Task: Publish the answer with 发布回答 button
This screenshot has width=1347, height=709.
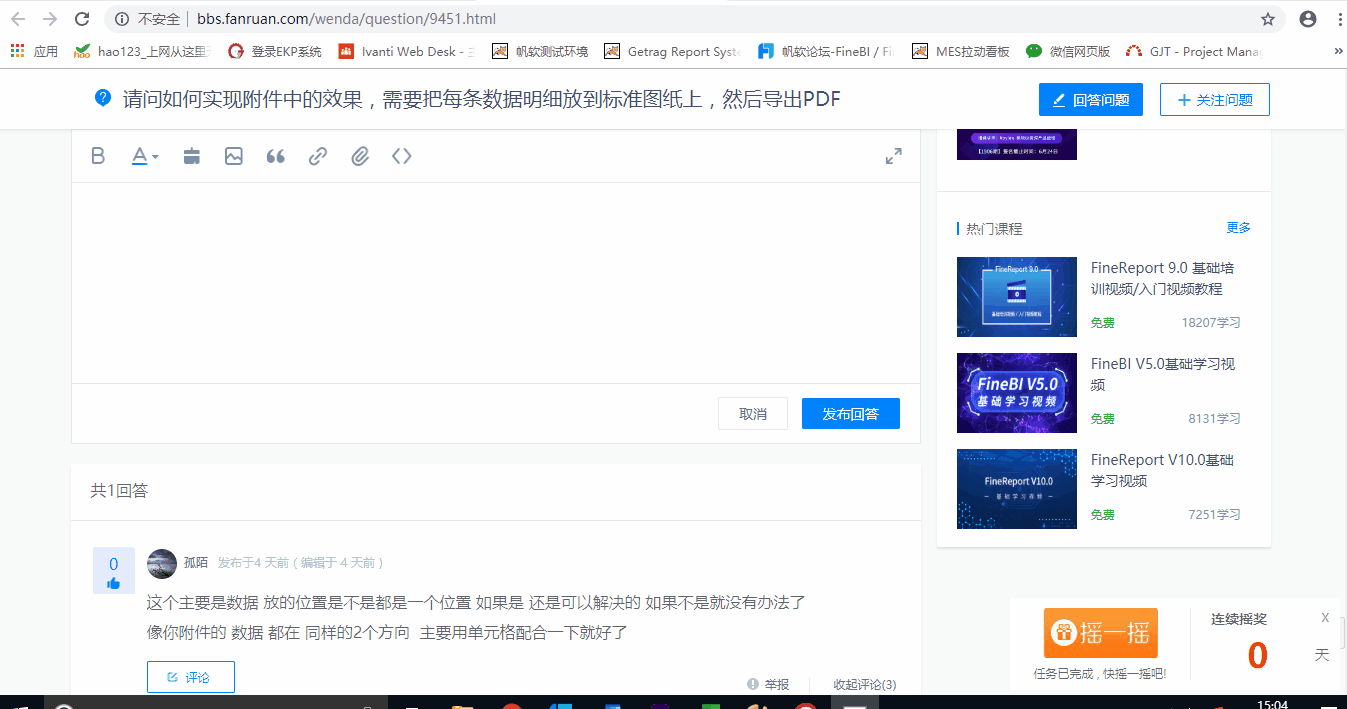Action: point(851,414)
